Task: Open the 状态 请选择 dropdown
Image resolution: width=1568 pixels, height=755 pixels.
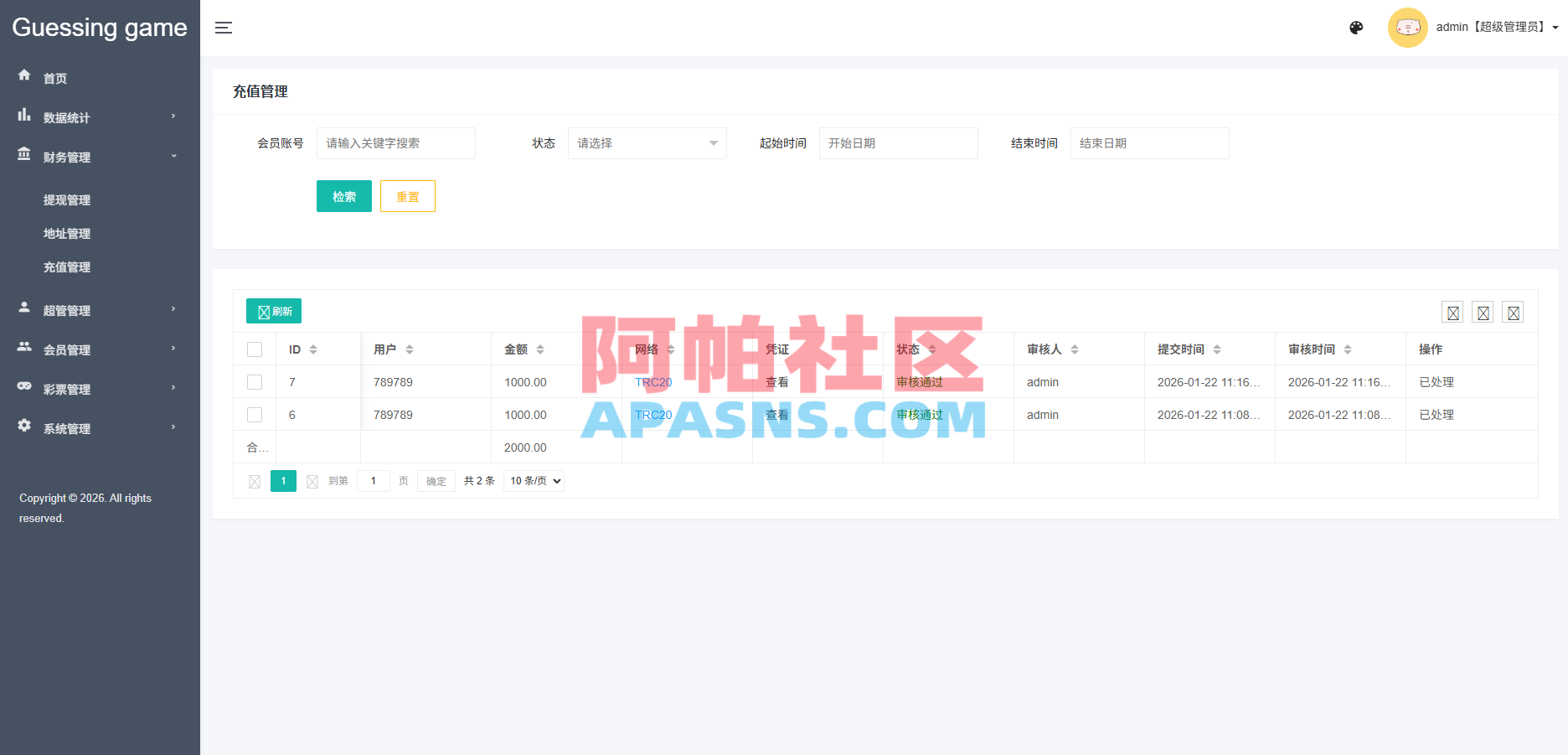Action: (x=647, y=143)
